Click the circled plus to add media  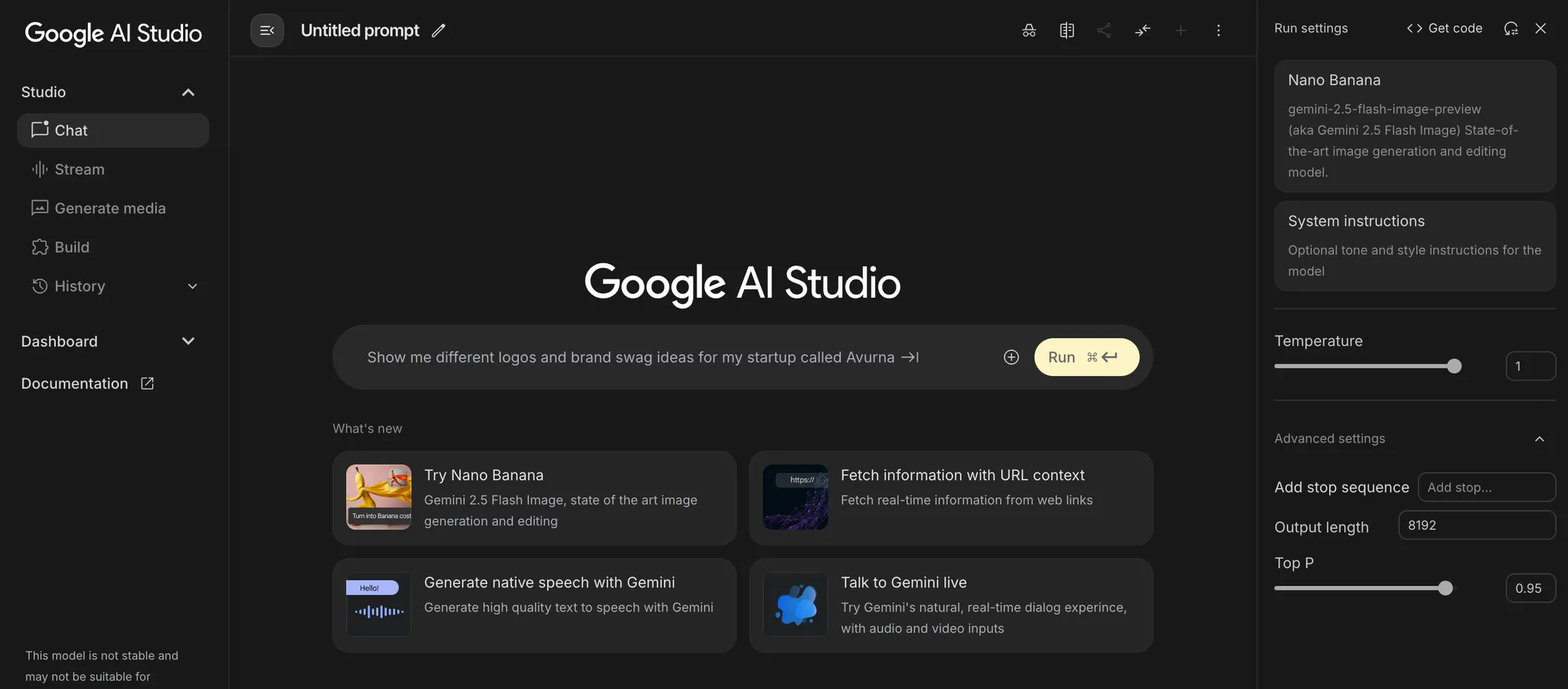(1011, 358)
